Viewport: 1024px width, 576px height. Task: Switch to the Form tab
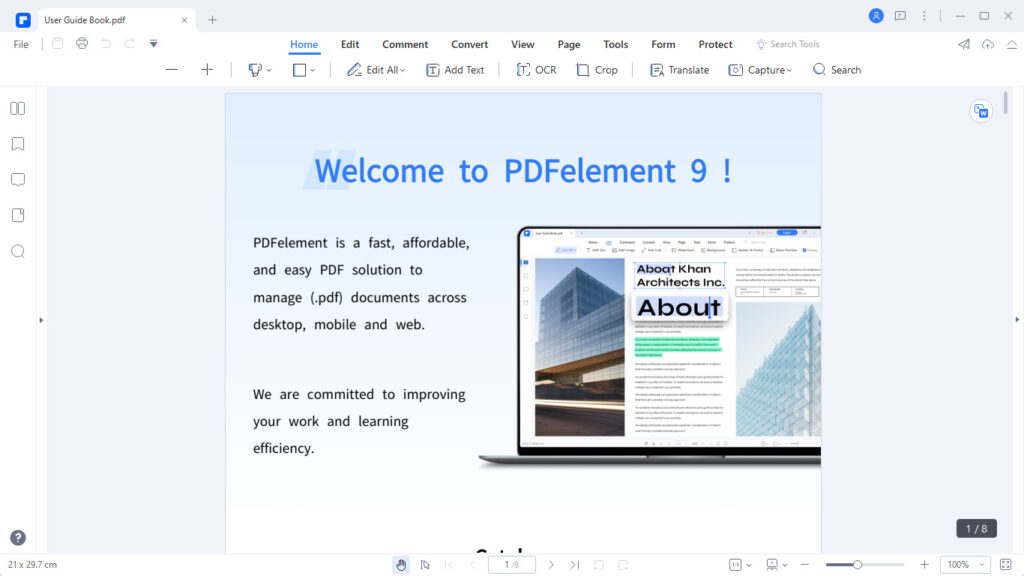pos(663,44)
